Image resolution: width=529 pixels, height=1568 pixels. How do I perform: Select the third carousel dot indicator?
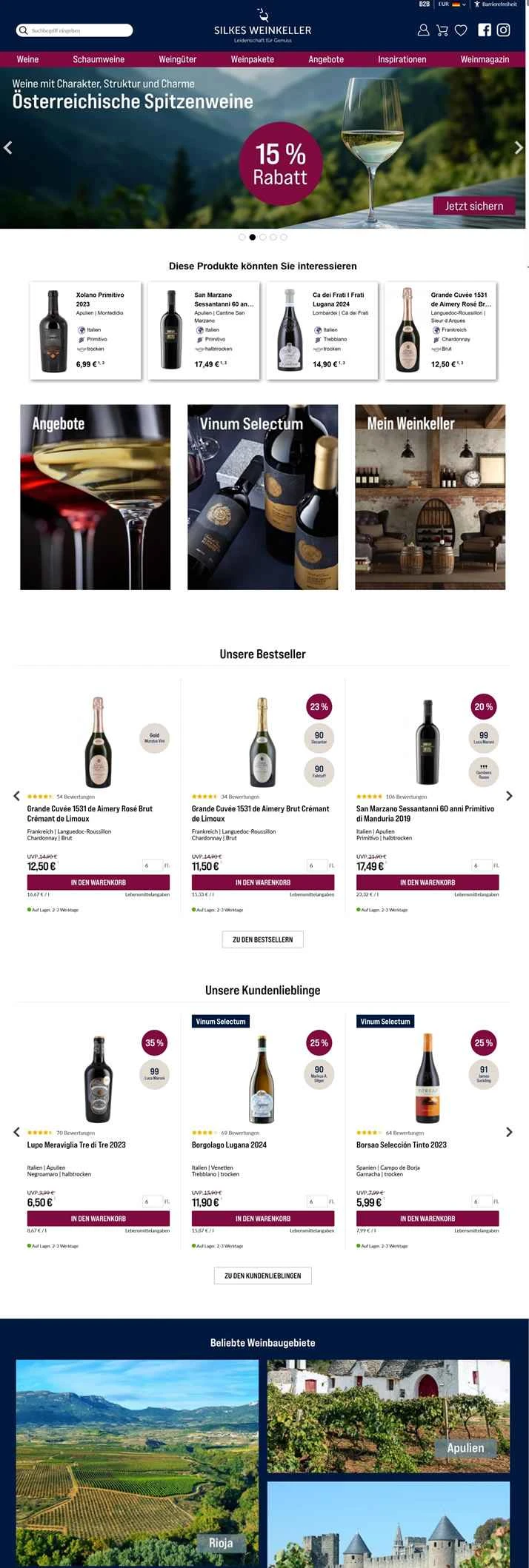(x=263, y=238)
